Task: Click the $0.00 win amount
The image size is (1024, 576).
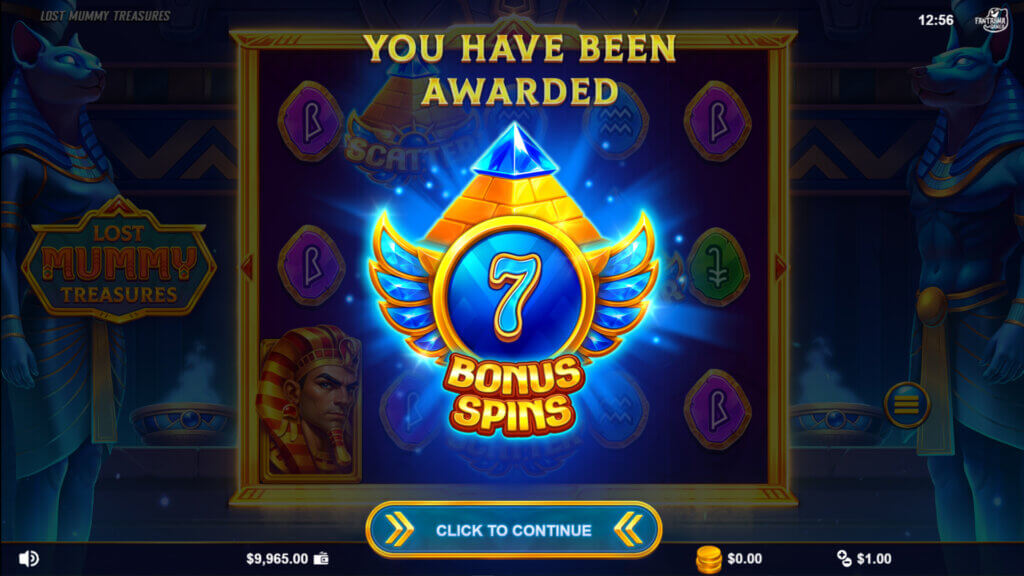Action: (x=744, y=559)
